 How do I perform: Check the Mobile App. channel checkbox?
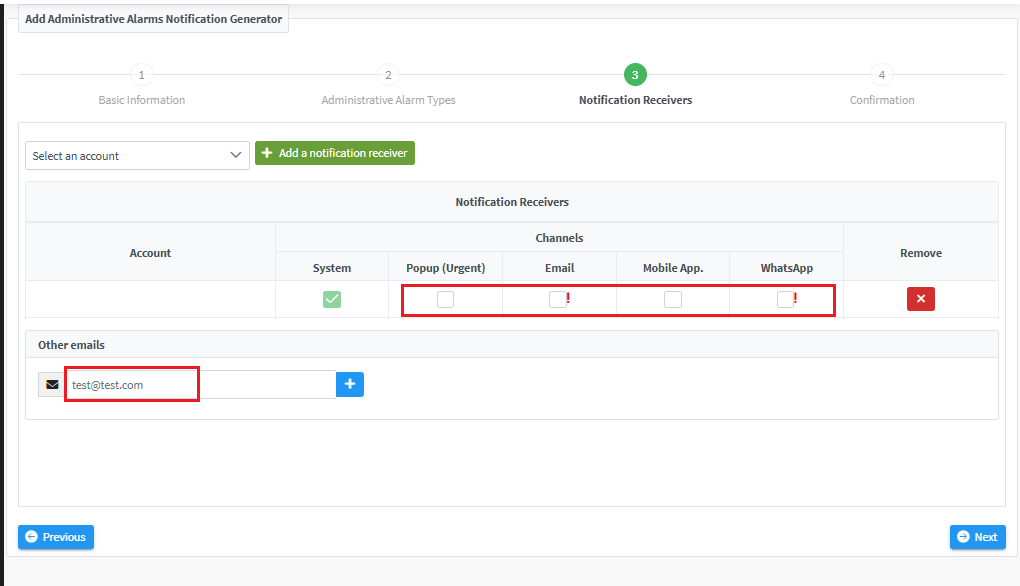click(x=673, y=299)
